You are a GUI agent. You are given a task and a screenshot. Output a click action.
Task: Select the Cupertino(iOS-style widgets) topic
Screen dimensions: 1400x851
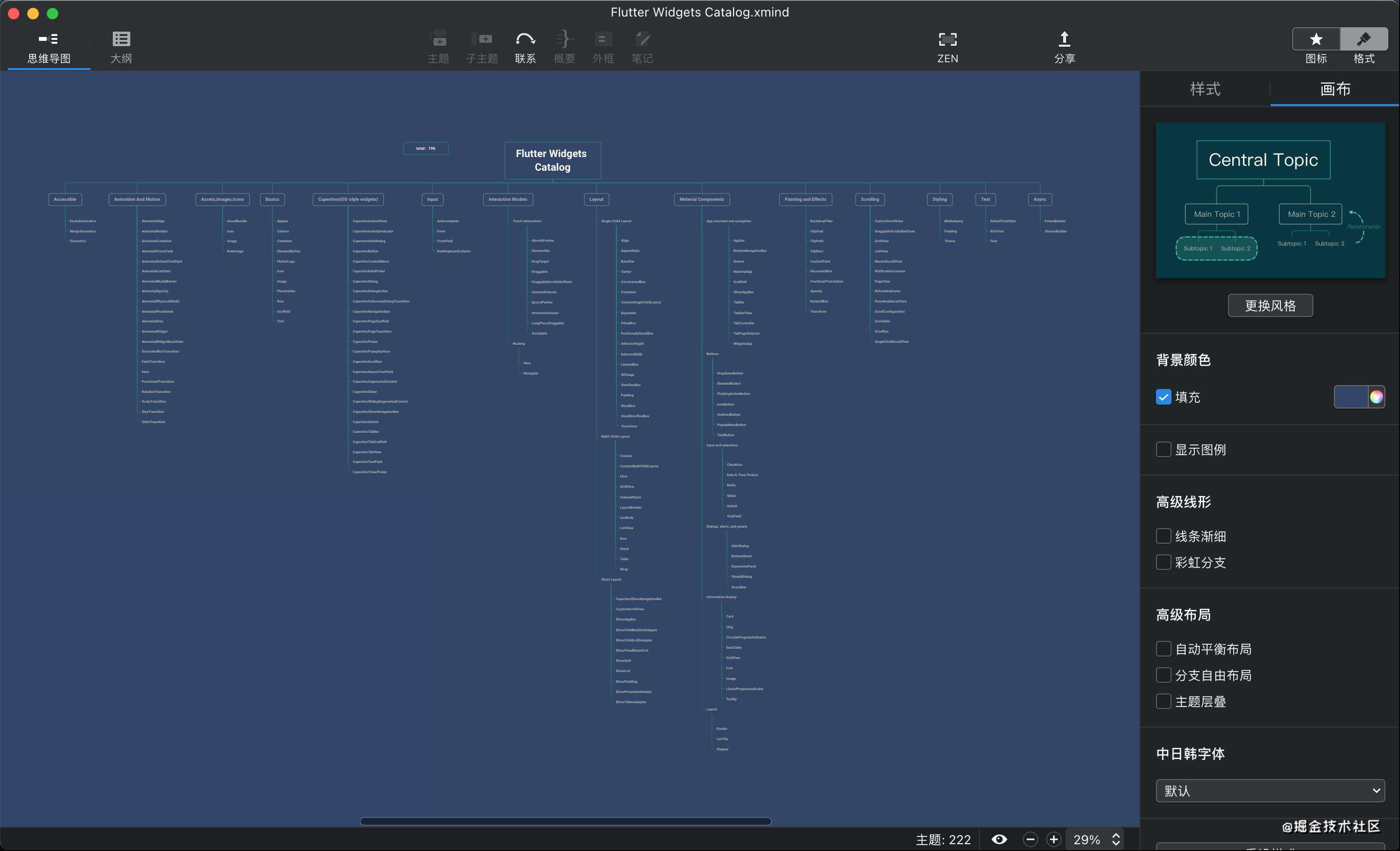tap(348, 199)
